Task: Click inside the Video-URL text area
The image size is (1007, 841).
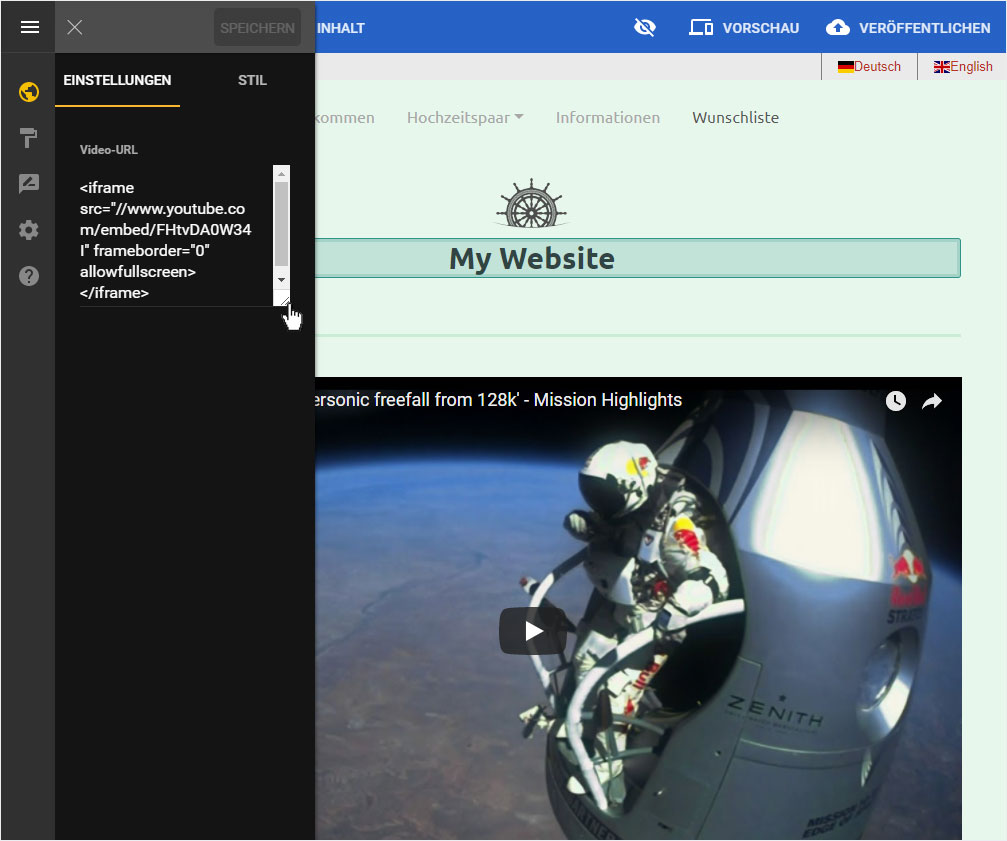Action: (x=176, y=236)
